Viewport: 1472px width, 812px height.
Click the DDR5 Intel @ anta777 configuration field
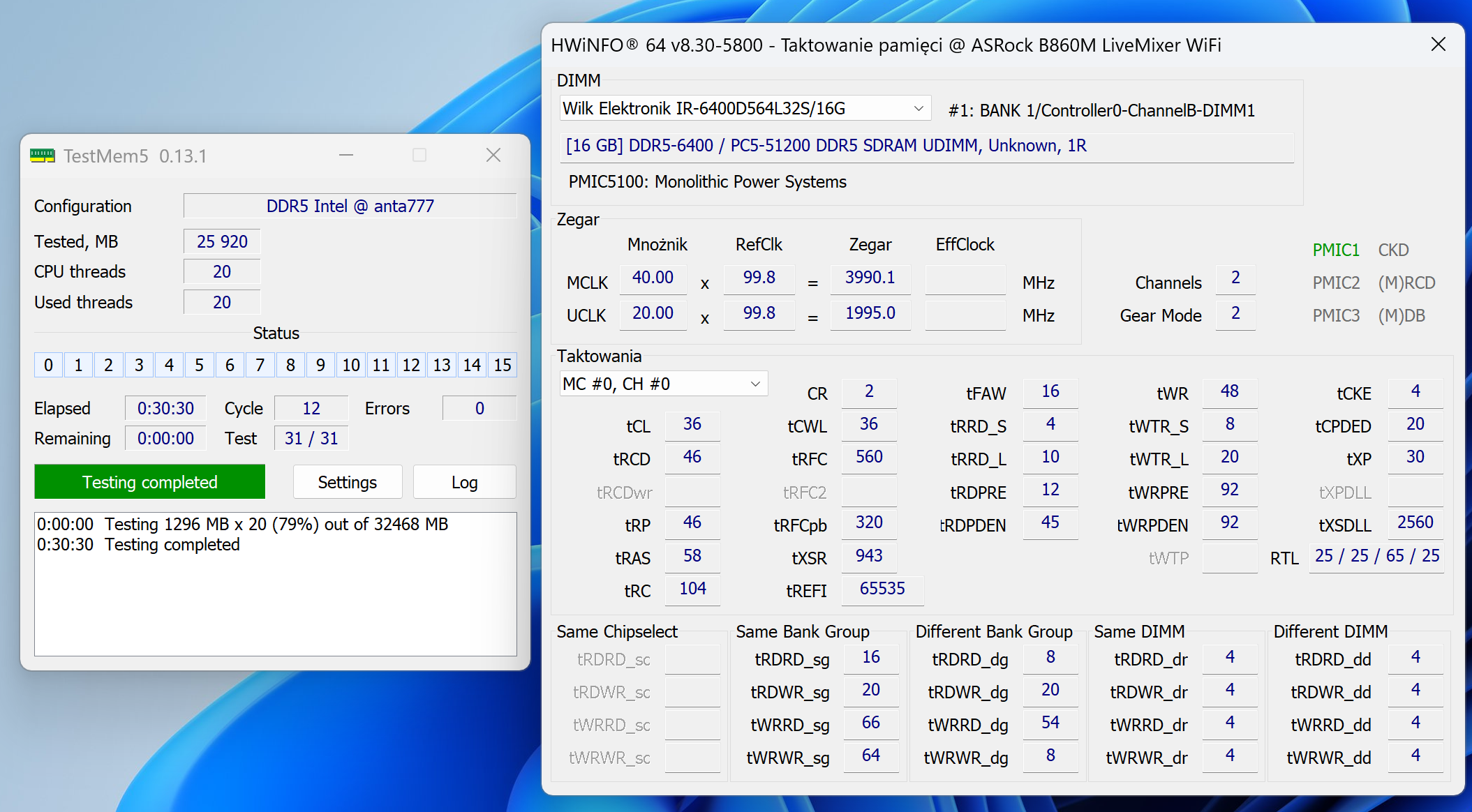pos(350,206)
